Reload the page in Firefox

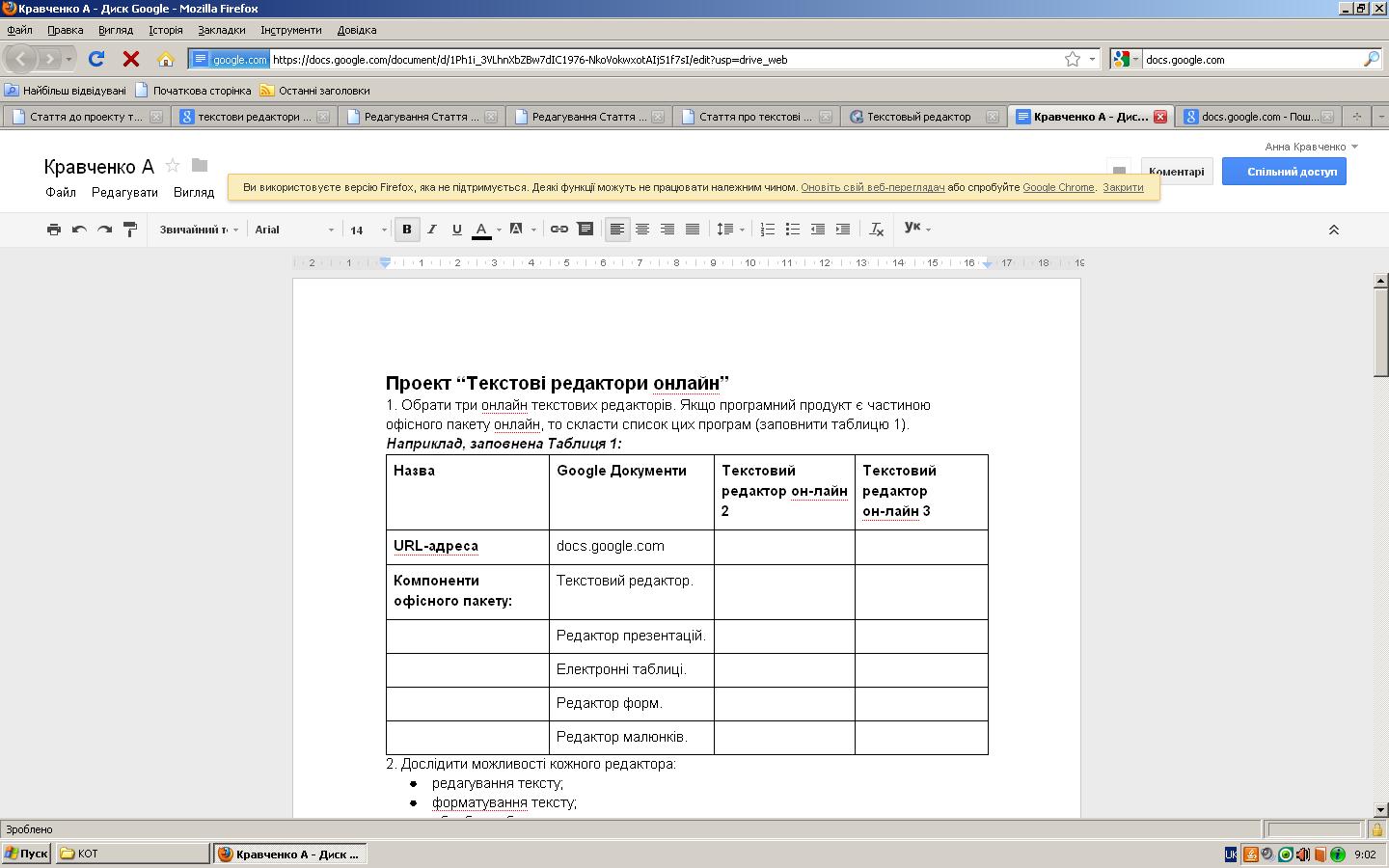96,59
